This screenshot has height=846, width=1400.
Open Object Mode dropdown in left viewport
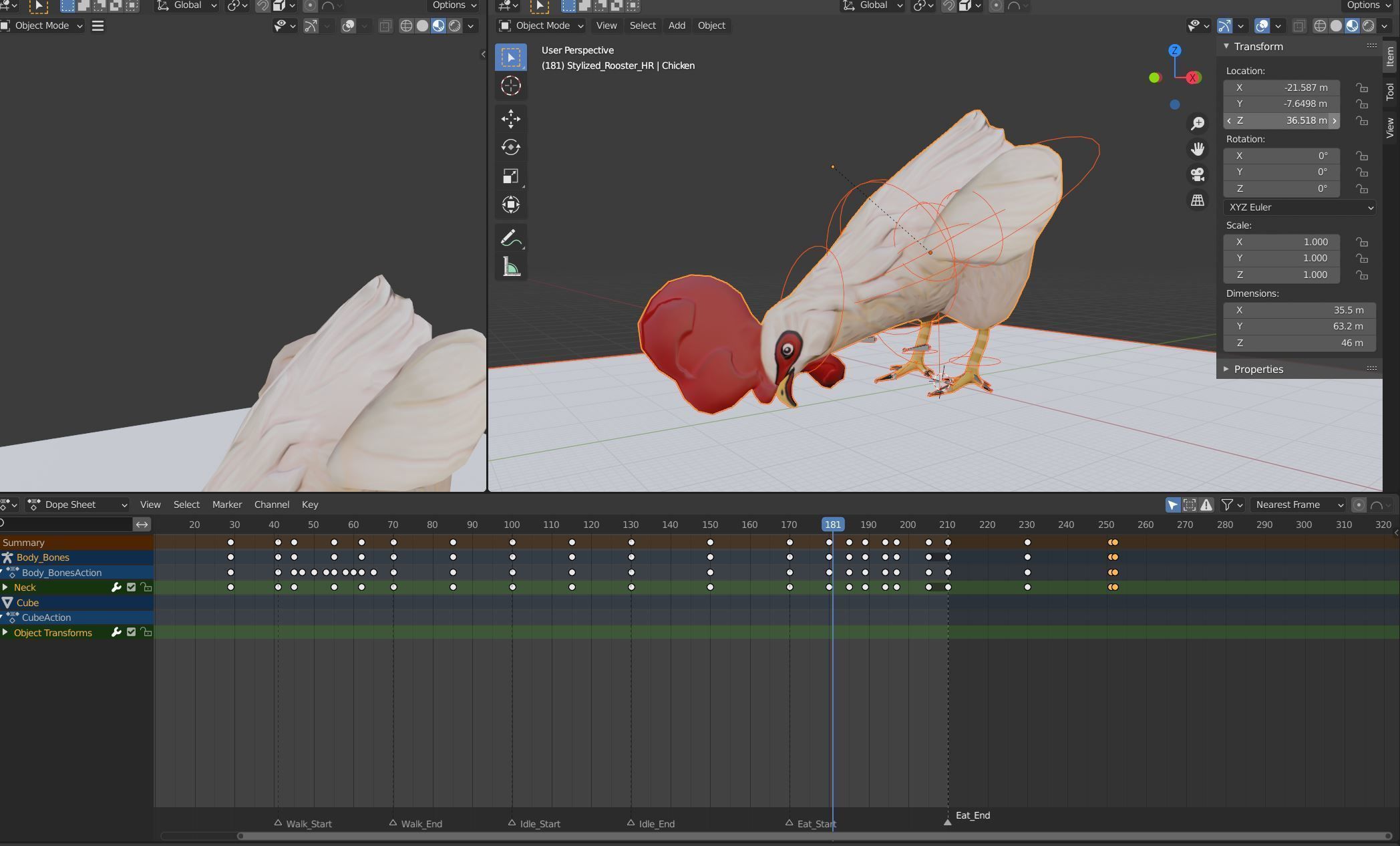(41, 25)
